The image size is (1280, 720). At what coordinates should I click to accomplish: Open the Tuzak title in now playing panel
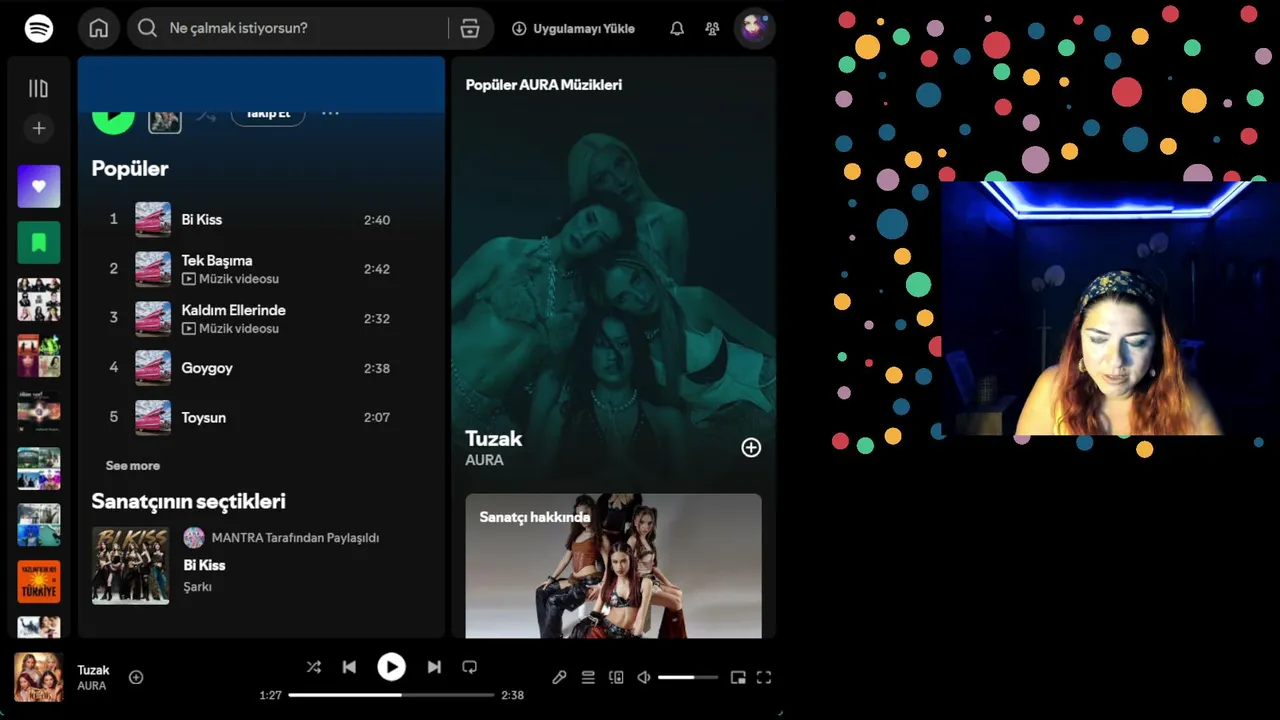coord(494,438)
